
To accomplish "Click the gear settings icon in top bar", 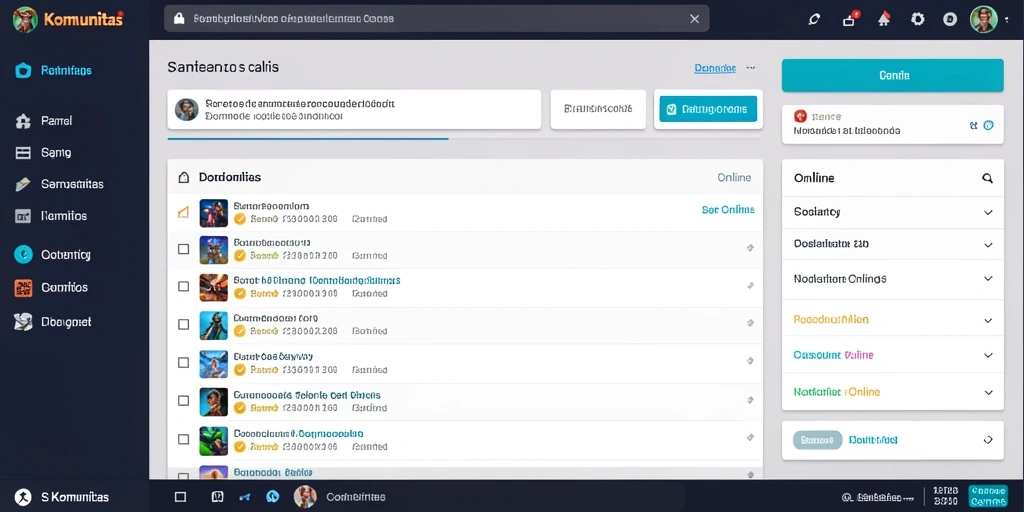I will pos(918,19).
